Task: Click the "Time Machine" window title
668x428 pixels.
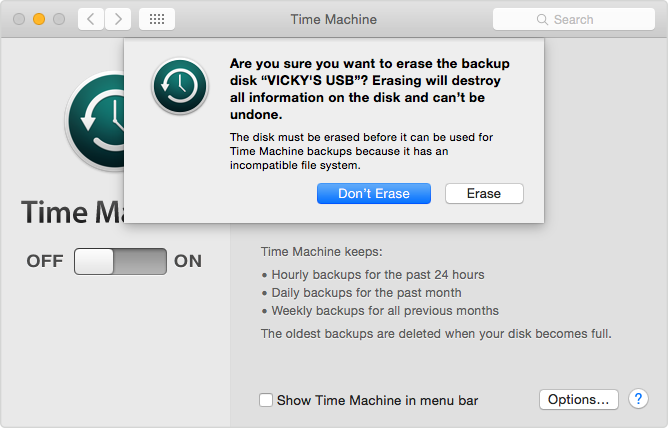Action: click(334, 20)
